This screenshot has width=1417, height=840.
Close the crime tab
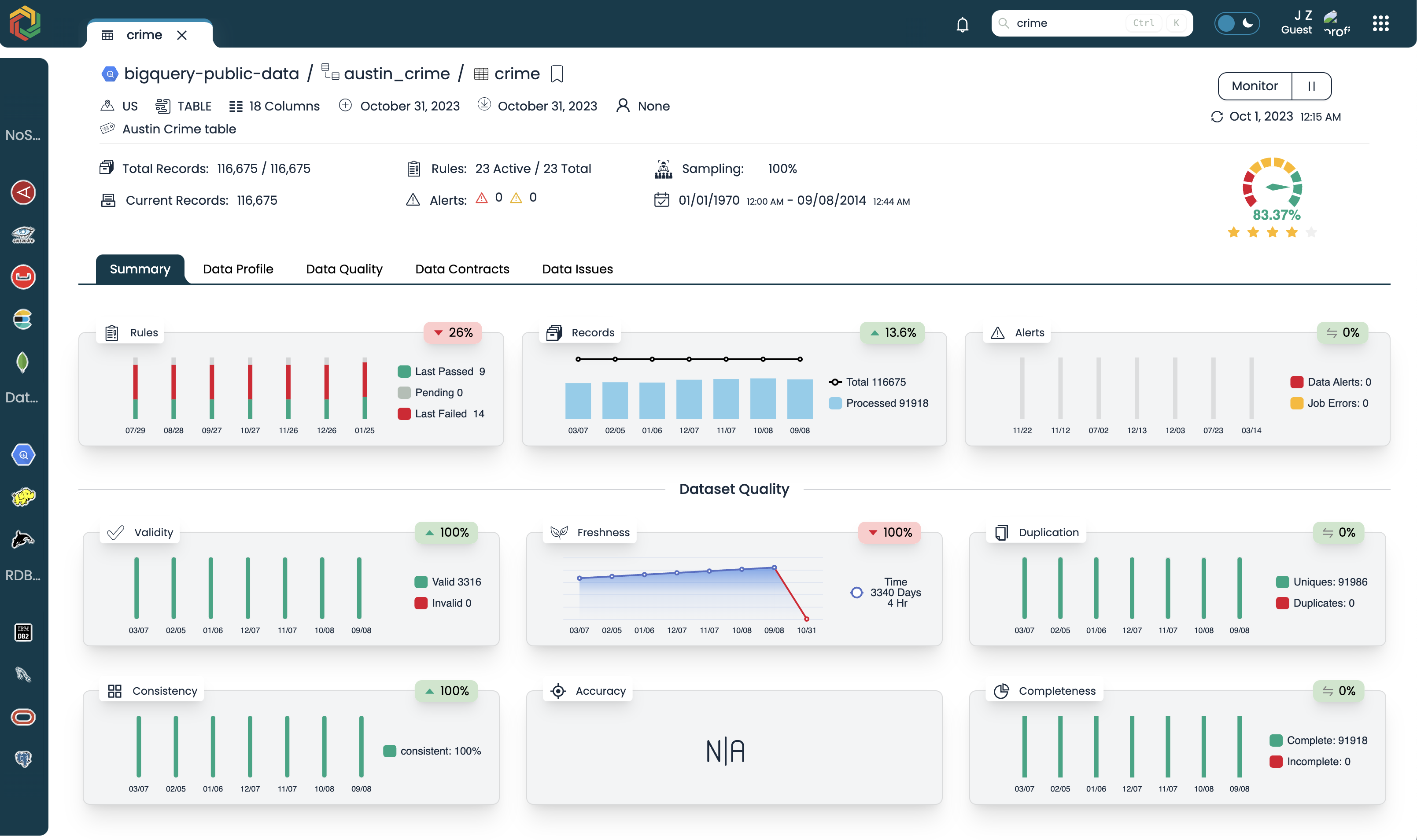pos(182,35)
